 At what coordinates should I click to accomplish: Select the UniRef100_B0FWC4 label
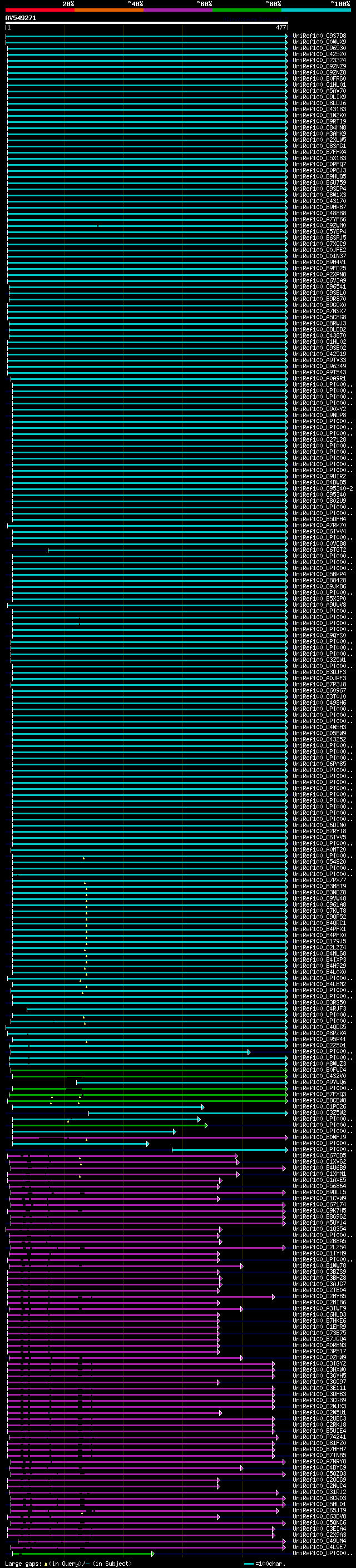tap(319, 1070)
